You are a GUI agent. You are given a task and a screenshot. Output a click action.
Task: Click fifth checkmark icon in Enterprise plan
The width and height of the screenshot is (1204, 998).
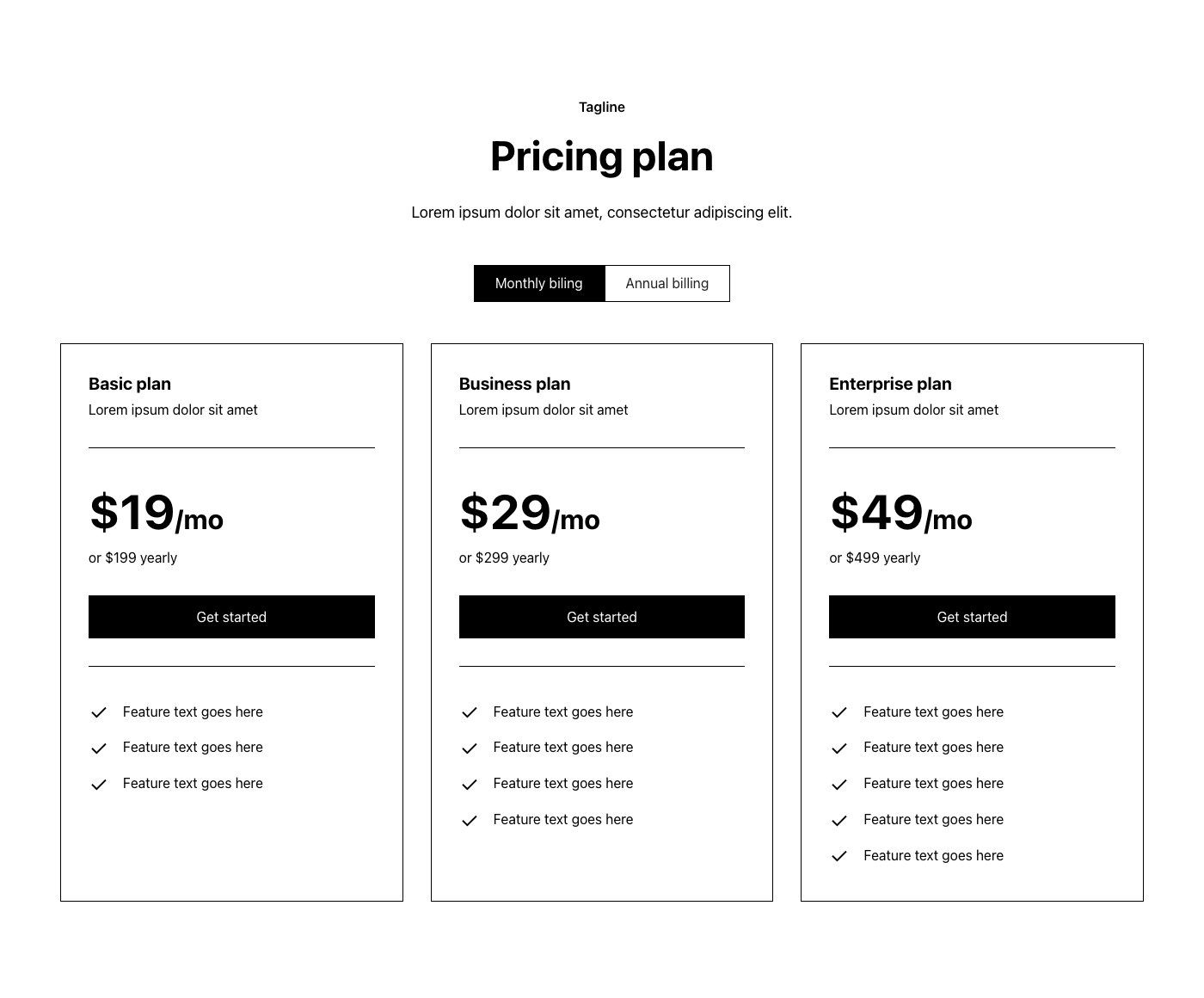pos(839,856)
